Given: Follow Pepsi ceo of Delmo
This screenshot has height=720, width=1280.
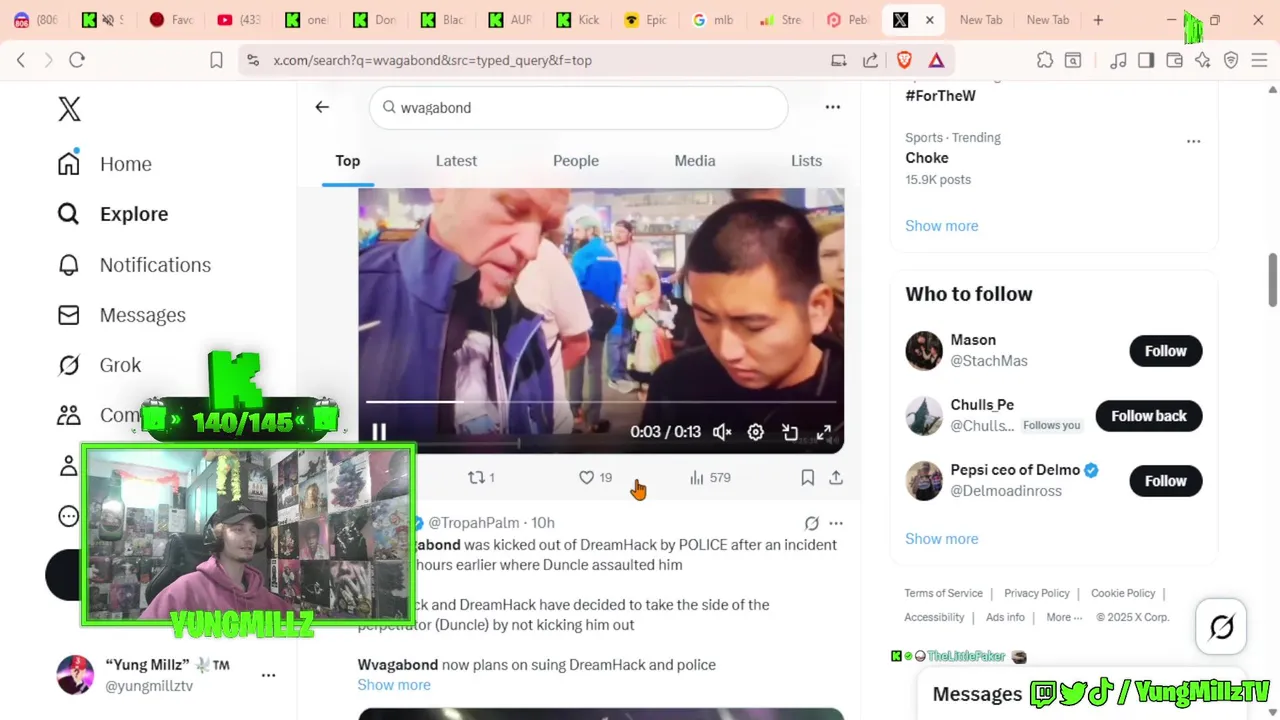Looking at the screenshot, I should pyautogui.click(x=1166, y=481).
